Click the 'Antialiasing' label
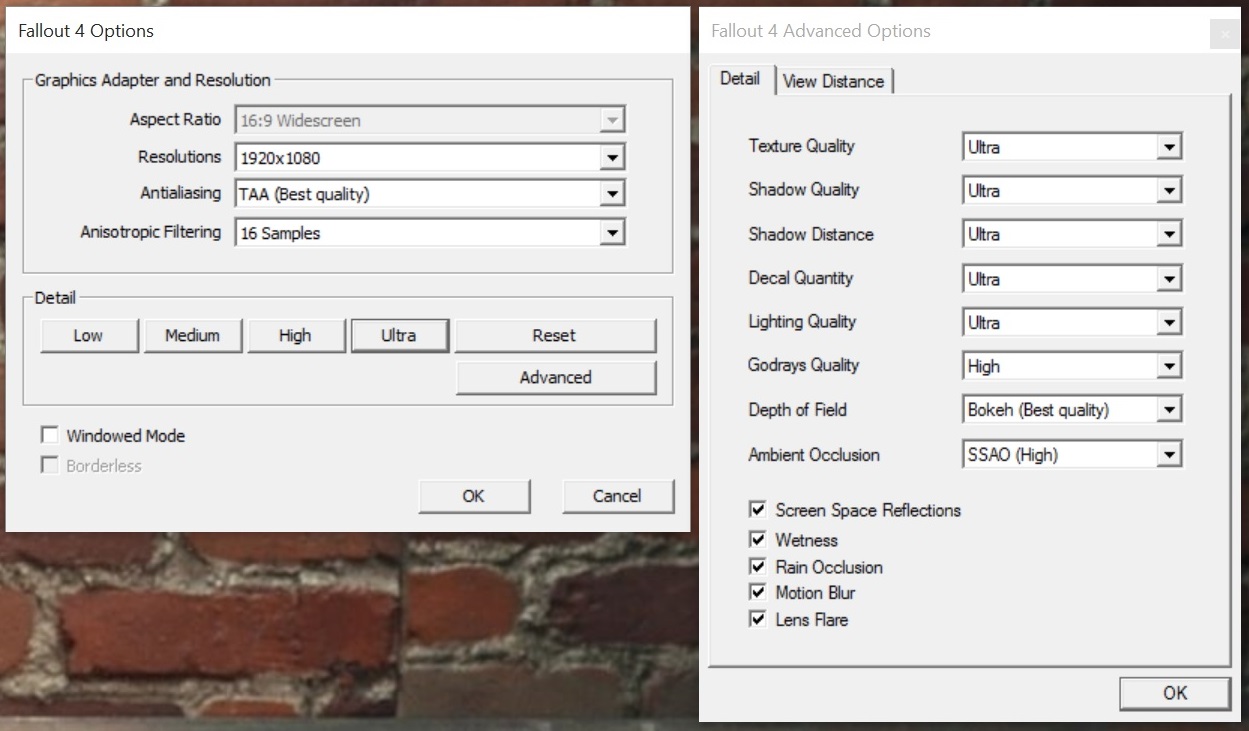1249x731 pixels. pyautogui.click(x=181, y=193)
